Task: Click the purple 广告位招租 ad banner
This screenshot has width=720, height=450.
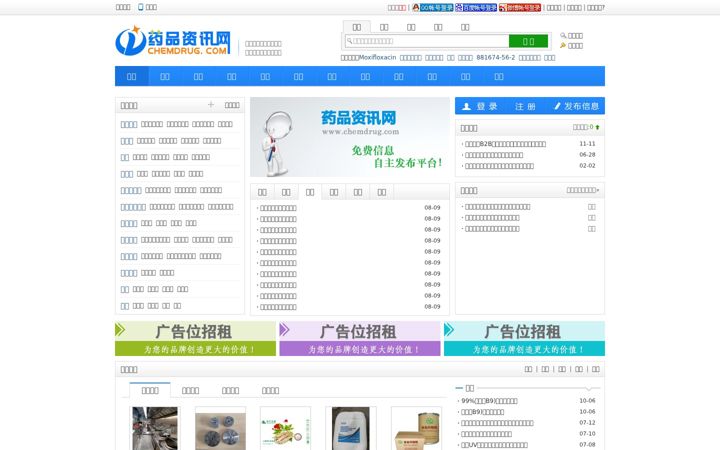Action: (360, 338)
